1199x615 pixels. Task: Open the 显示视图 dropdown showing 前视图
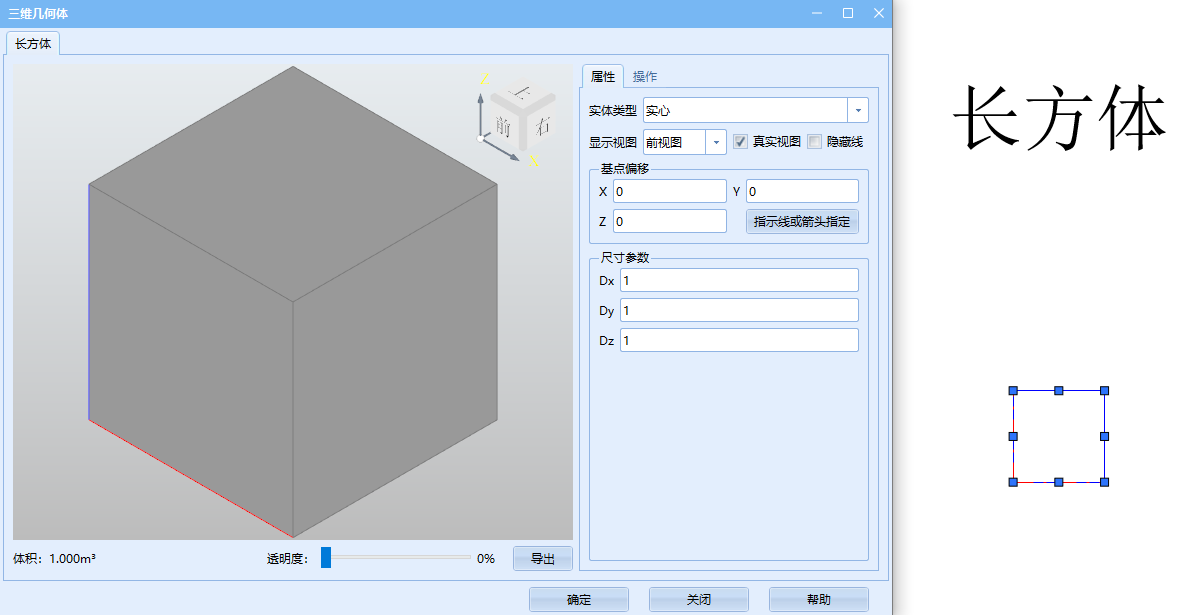point(716,142)
